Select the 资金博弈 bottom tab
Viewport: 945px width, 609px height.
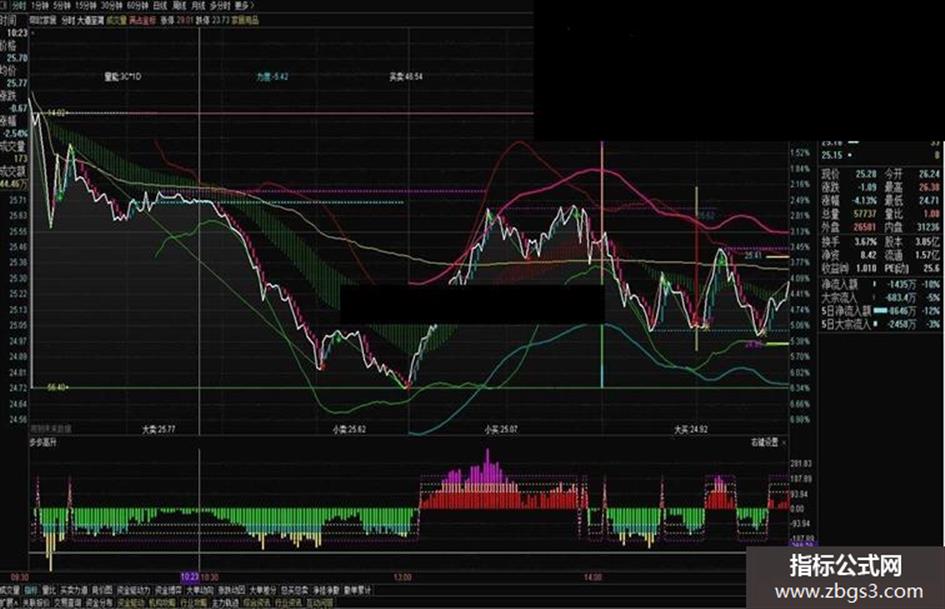coord(168,590)
